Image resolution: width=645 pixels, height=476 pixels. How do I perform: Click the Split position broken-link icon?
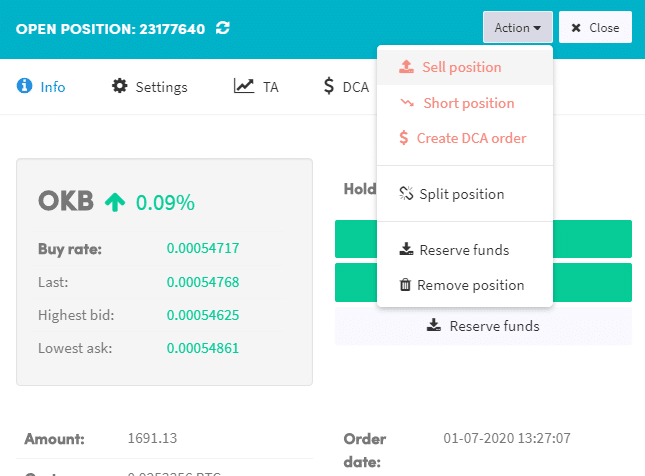tap(406, 193)
